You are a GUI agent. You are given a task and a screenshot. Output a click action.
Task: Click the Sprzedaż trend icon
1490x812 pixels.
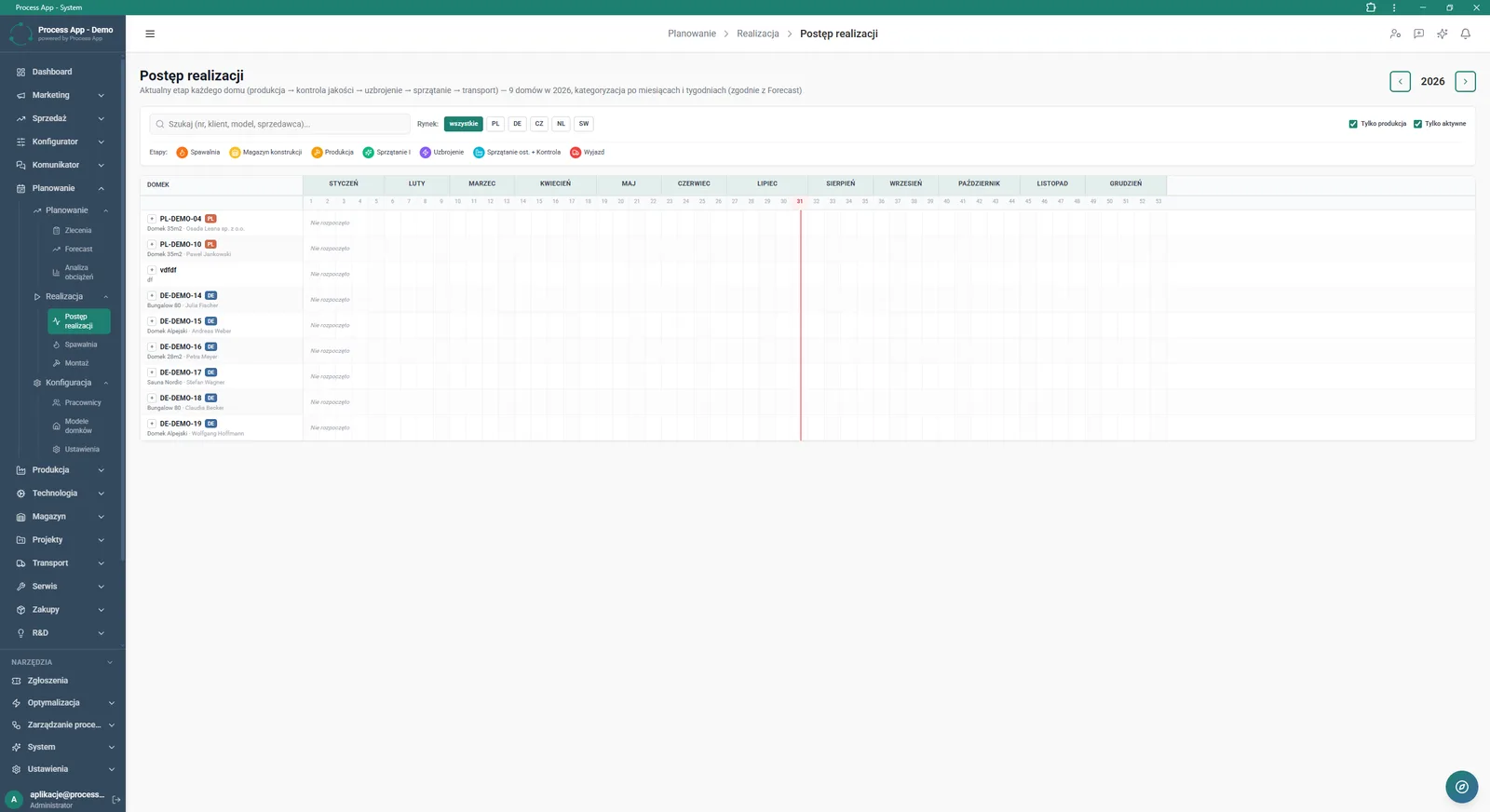(x=20, y=118)
